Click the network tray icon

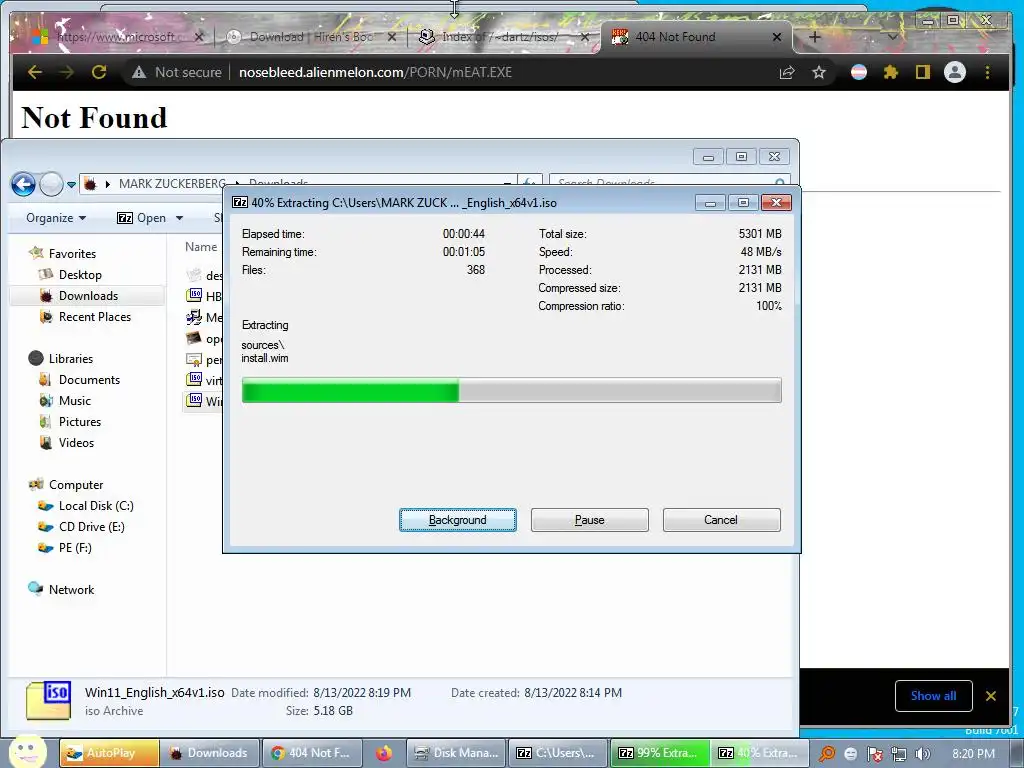point(899,754)
